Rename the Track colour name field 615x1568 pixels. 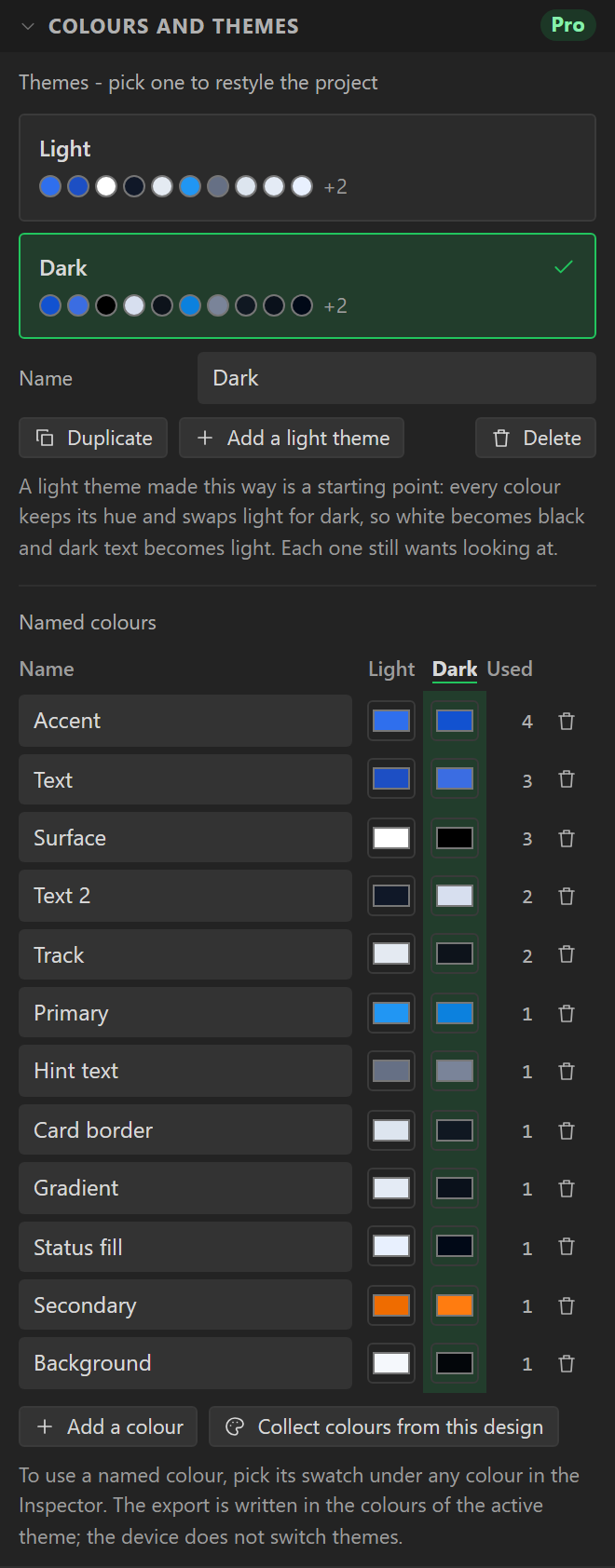[185, 954]
